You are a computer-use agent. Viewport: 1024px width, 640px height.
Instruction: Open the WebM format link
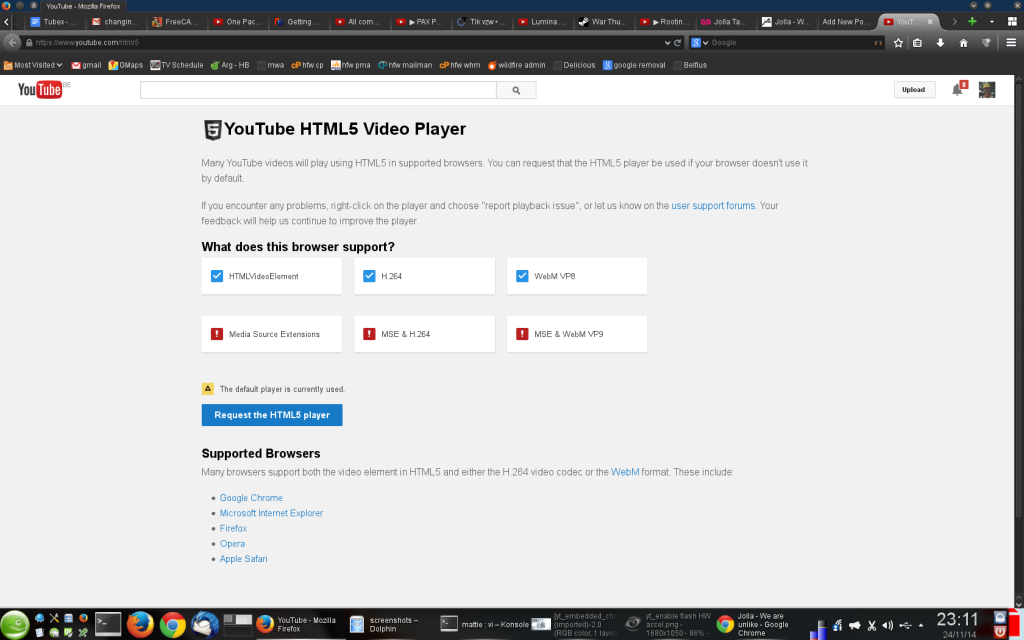pyautogui.click(x=625, y=472)
